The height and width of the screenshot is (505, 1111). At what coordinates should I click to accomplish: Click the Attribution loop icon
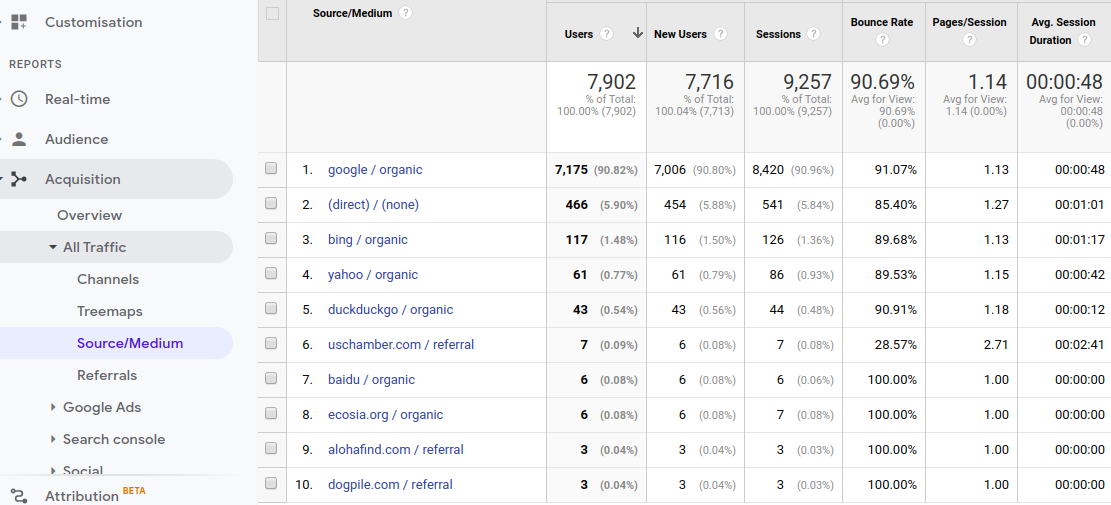click(x=19, y=496)
